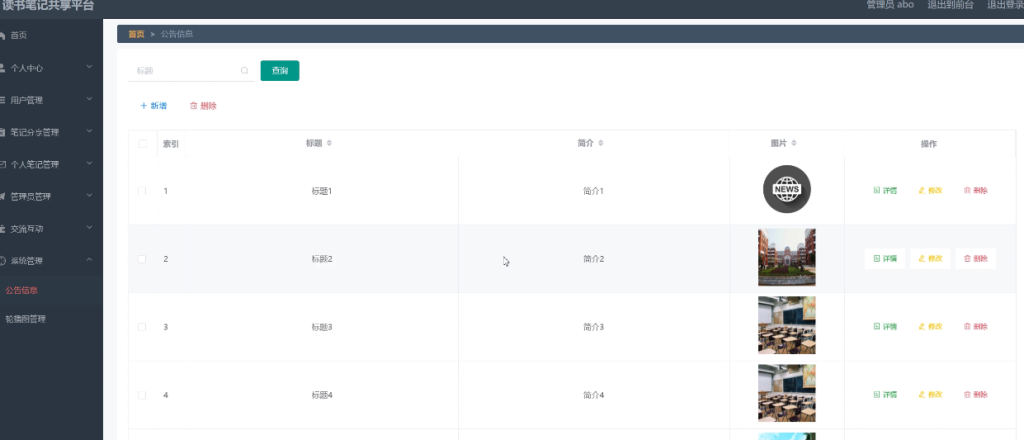Click the 新增 add button
This screenshot has height=440, width=1024.
[x=154, y=106]
